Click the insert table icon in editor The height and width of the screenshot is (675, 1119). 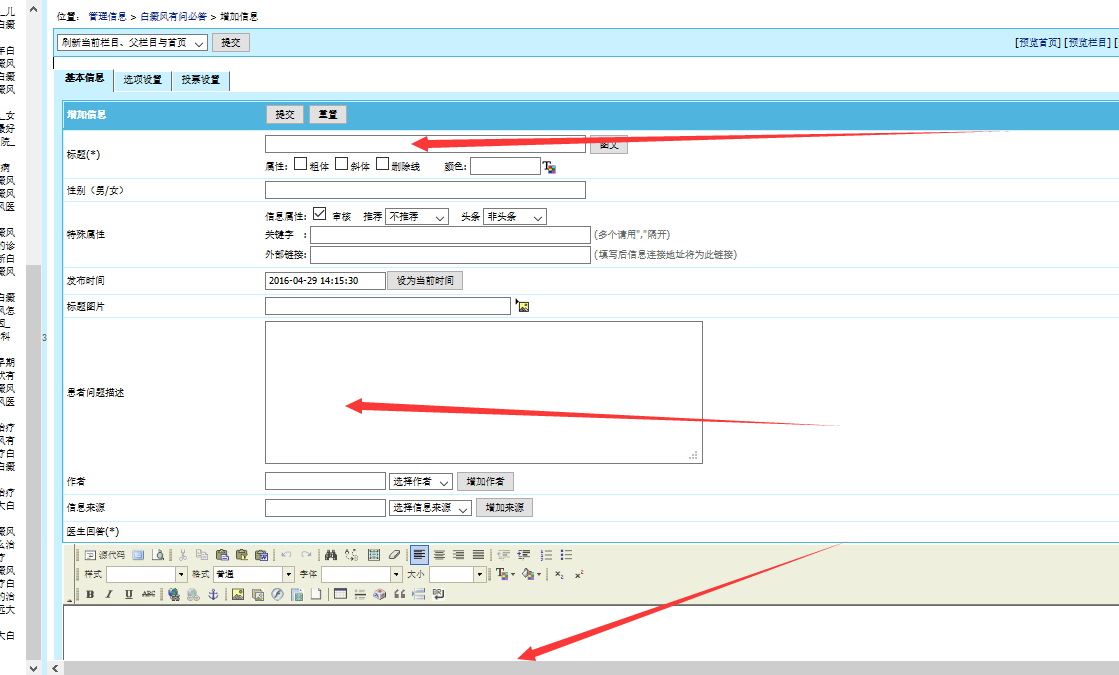click(x=340, y=594)
